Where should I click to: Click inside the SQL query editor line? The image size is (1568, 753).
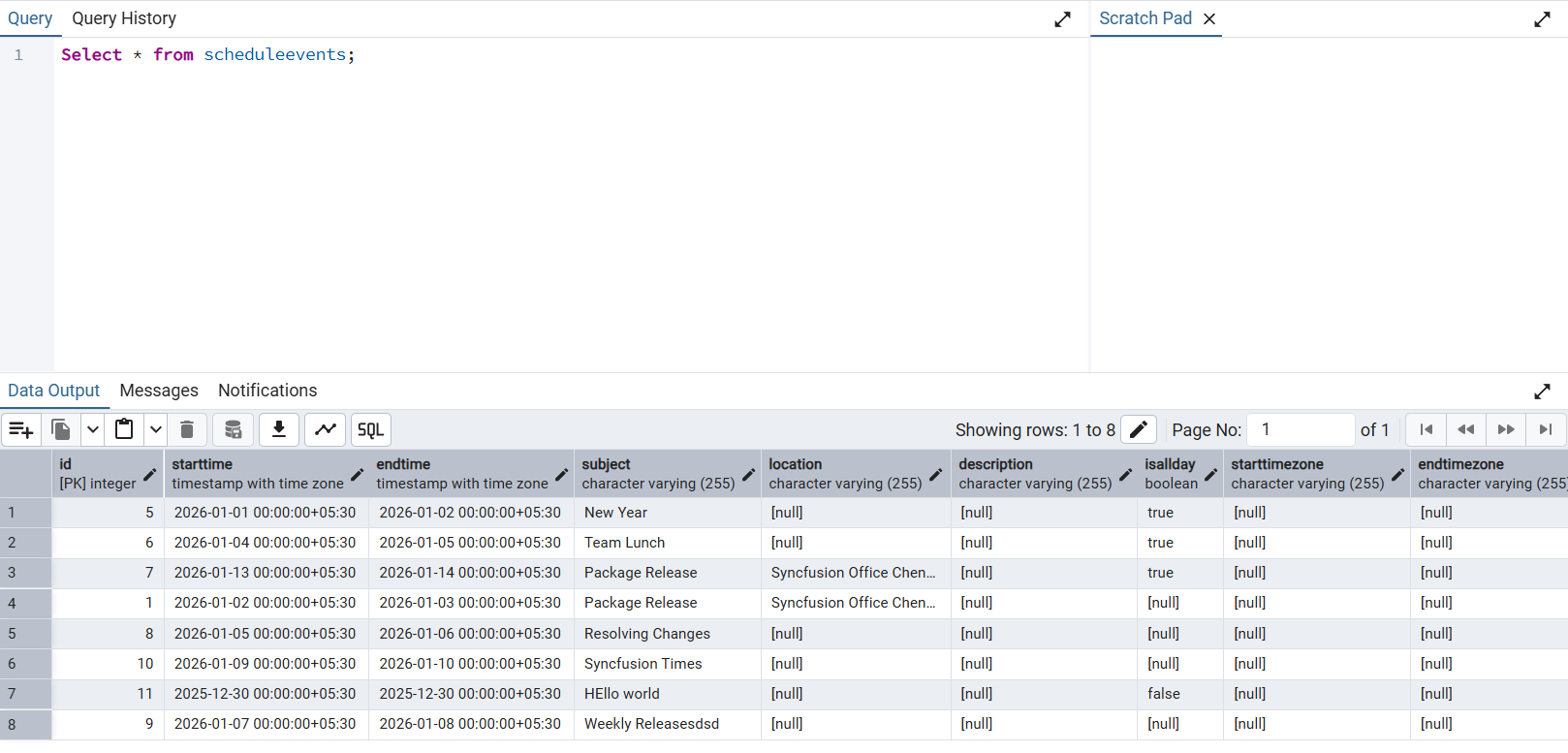(x=570, y=55)
